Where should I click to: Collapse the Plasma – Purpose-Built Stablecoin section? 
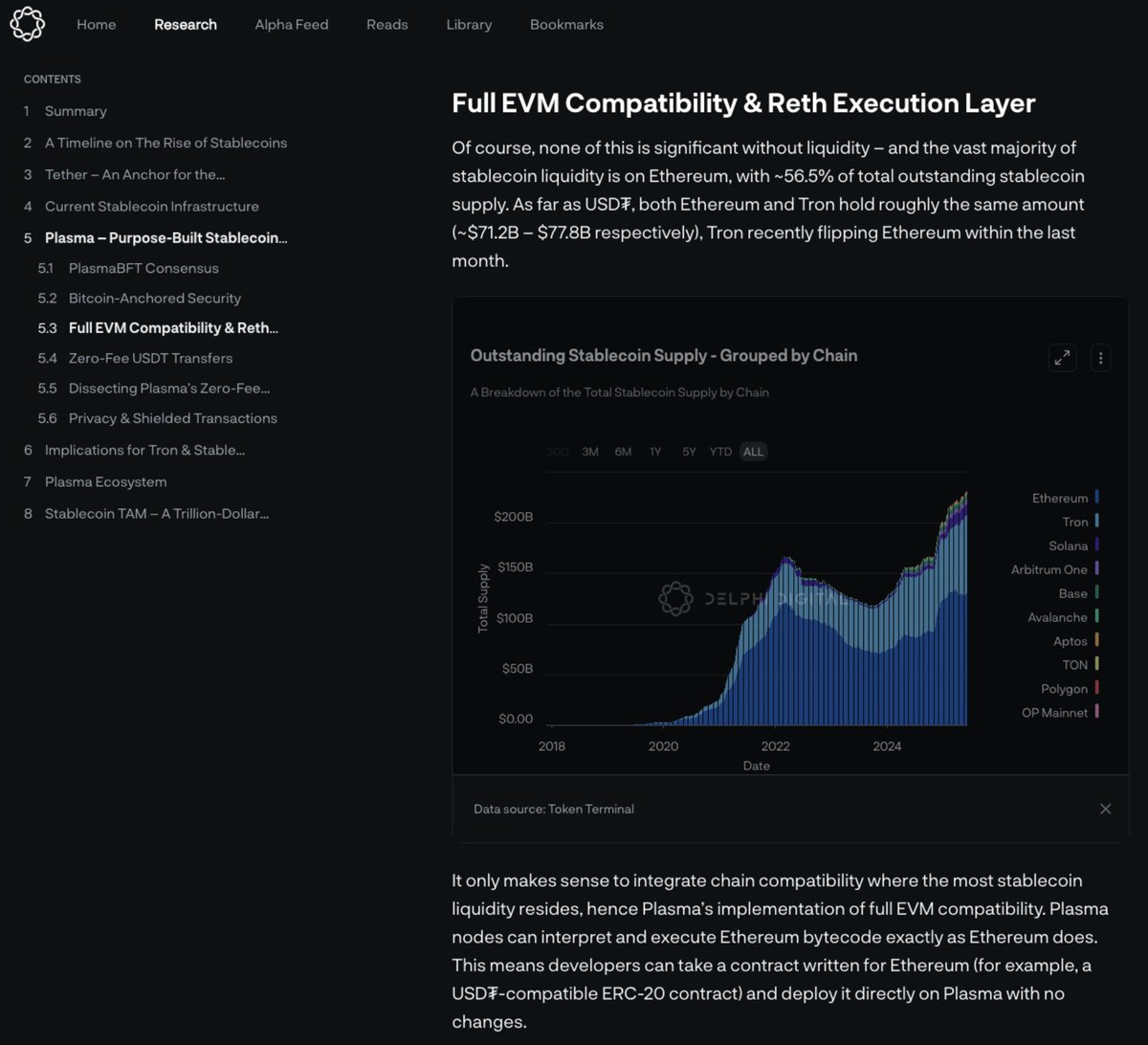(x=166, y=237)
